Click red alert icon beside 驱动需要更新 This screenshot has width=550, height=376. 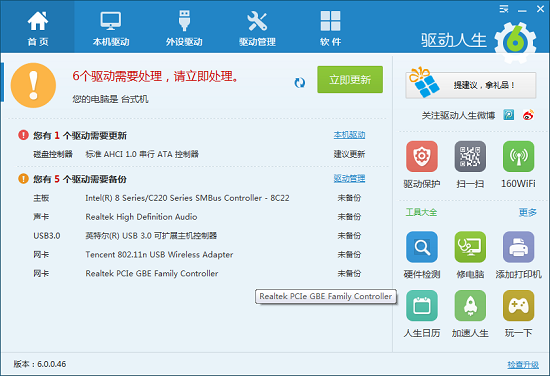point(23,135)
